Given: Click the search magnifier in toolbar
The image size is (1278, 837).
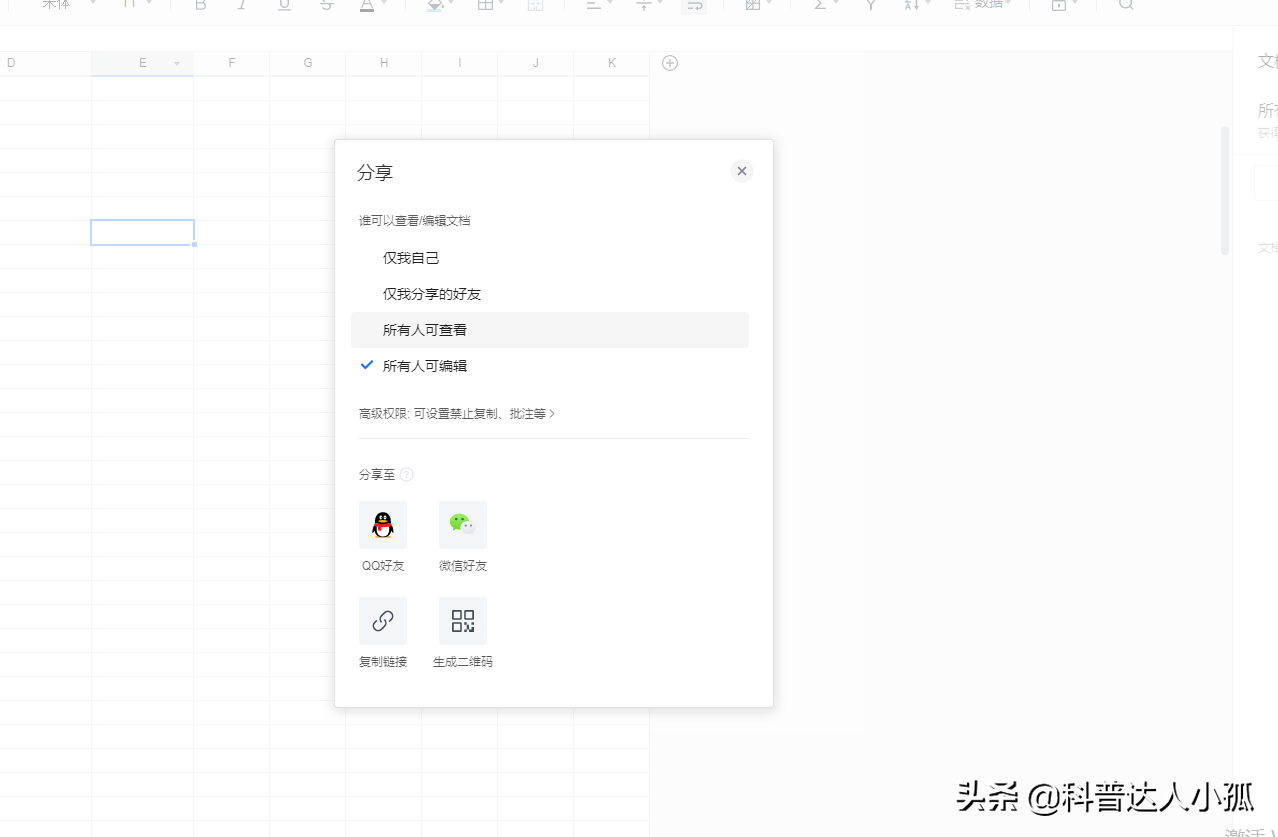Looking at the screenshot, I should click(x=1126, y=5).
